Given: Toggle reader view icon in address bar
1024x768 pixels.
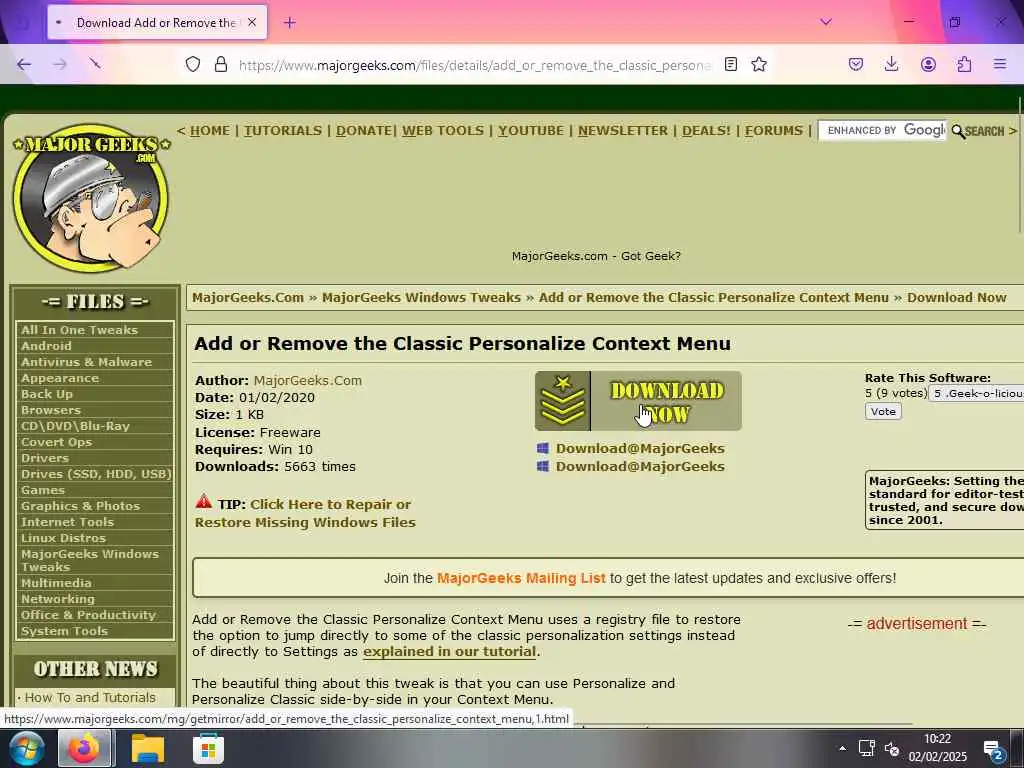Looking at the screenshot, I should (731, 64).
